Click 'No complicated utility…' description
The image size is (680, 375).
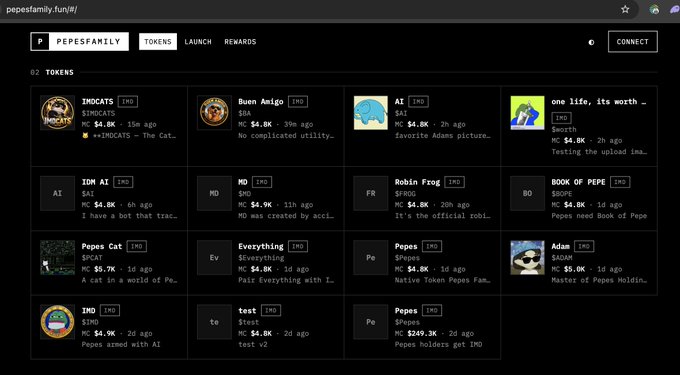[286, 136]
